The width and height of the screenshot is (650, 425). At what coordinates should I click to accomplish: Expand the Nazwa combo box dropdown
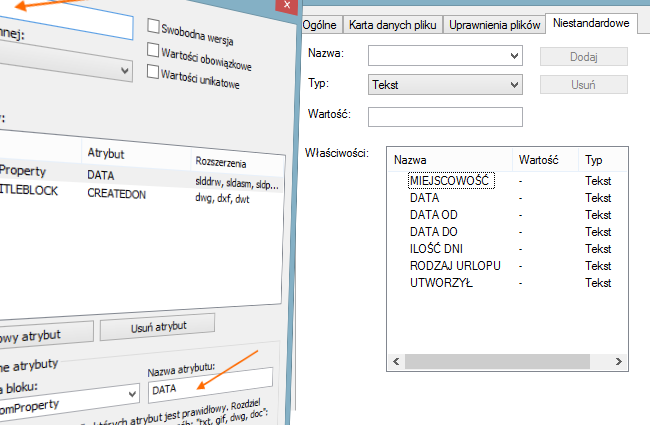514,56
